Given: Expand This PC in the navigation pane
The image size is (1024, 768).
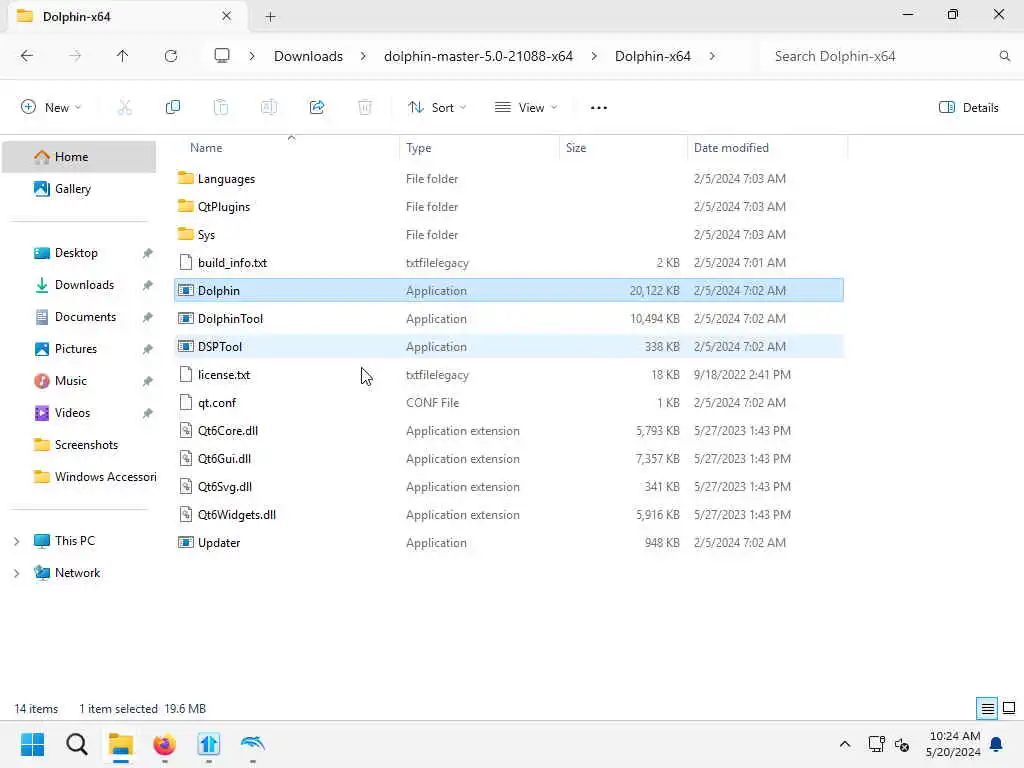Looking at the screenshot, I should [16, 541].
